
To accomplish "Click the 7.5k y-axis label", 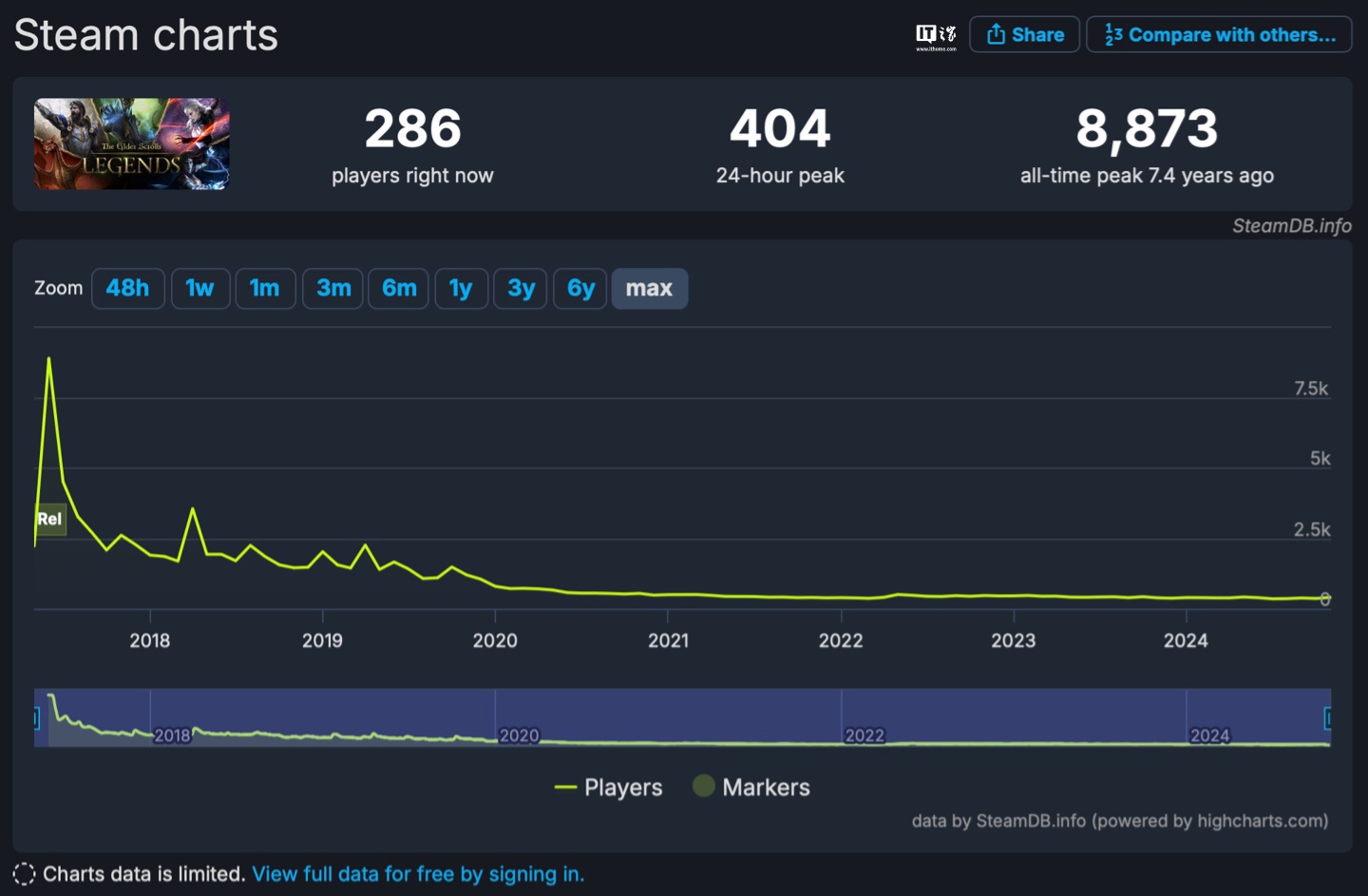I will [x=1311, y=388].
